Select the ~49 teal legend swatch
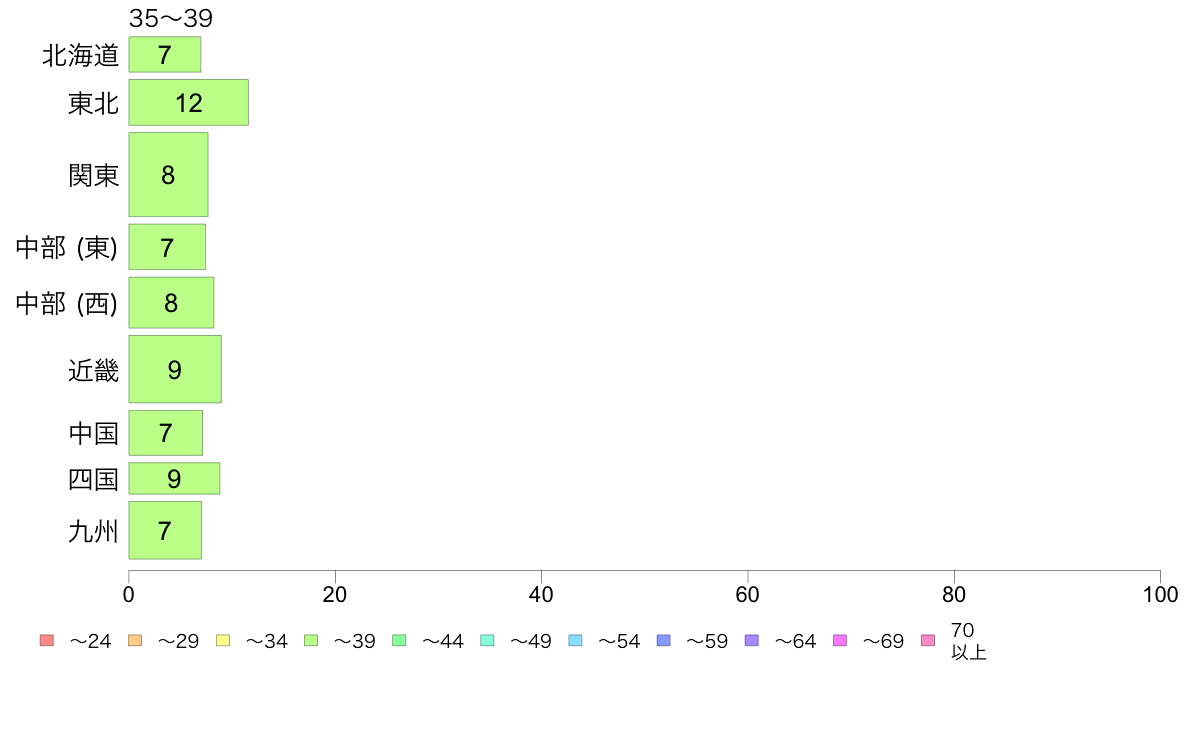Viewport: 1188px width, 736px height. pos(487,640)
